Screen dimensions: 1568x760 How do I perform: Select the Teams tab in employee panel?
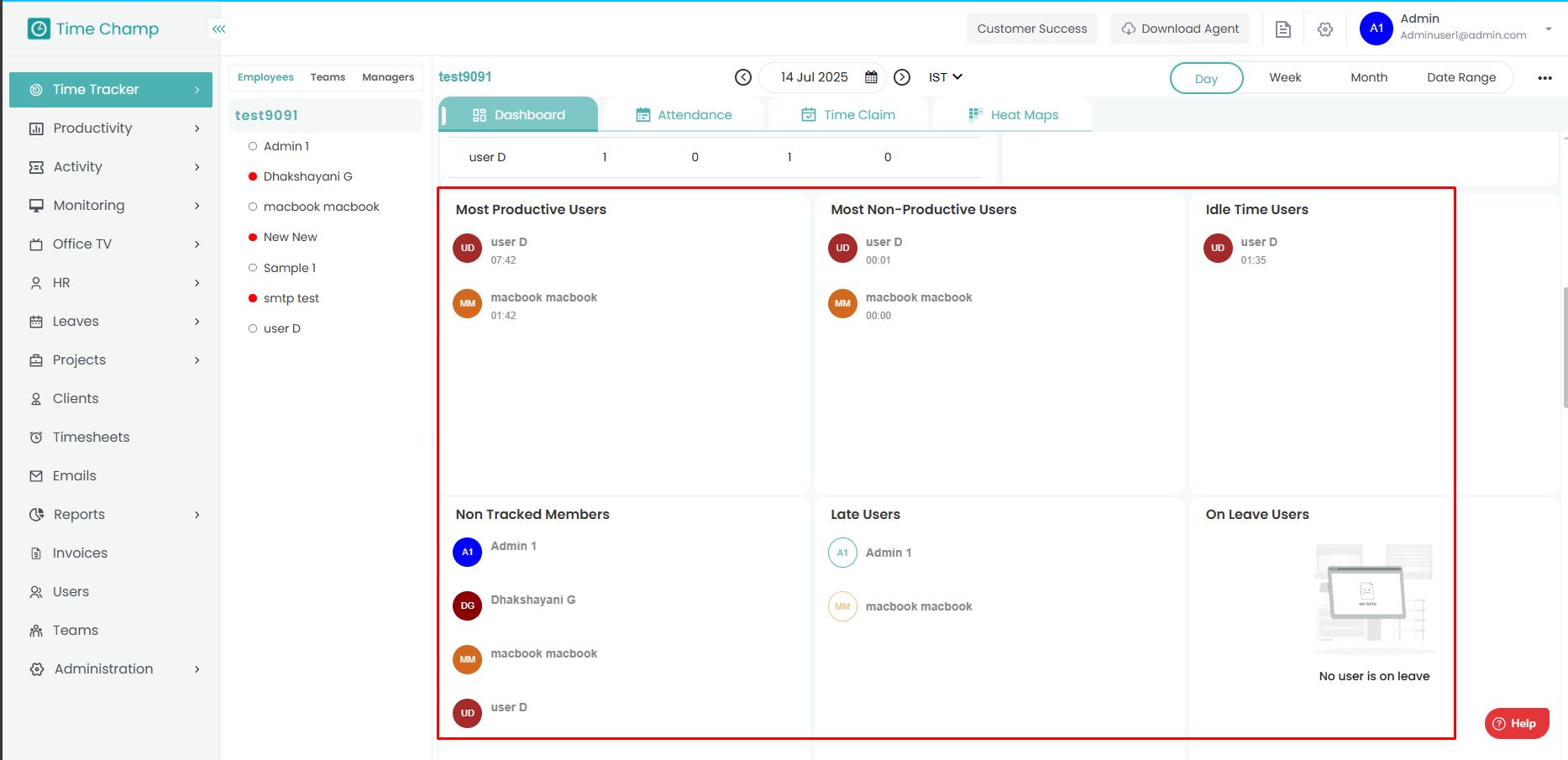tap(328, 77)
